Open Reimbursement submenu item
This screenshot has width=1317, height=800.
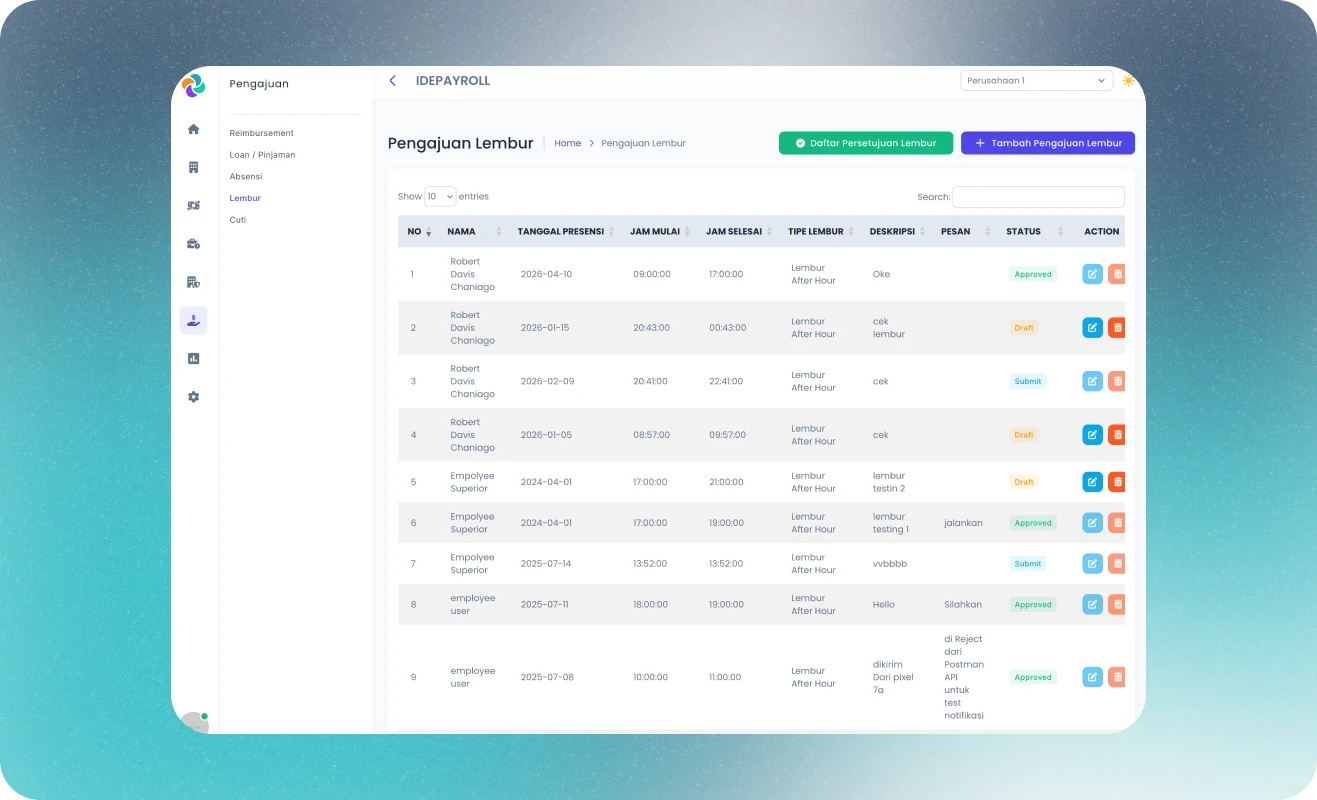(x=262, y=133)
